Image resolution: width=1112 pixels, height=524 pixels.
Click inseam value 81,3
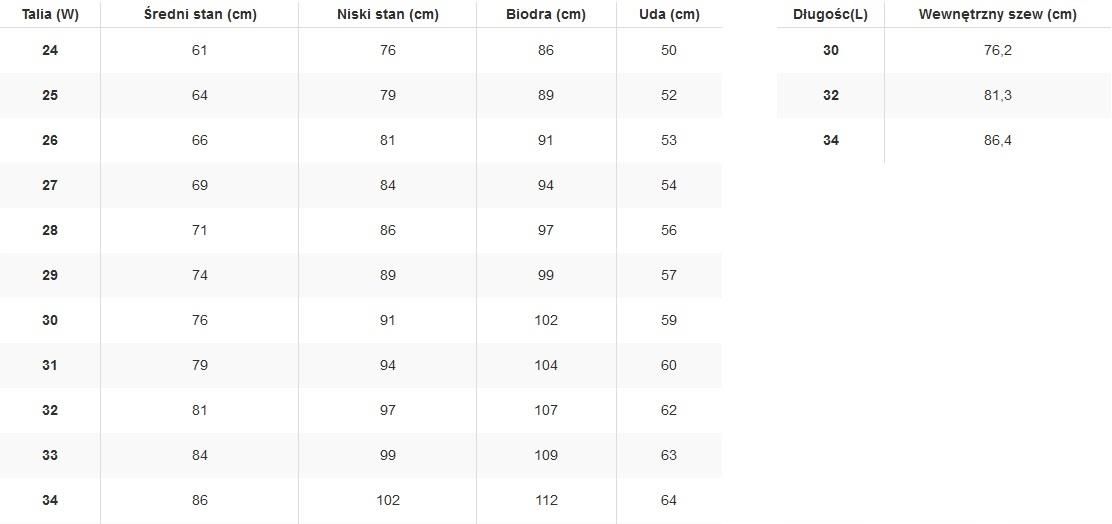click(x=997, y=95)
